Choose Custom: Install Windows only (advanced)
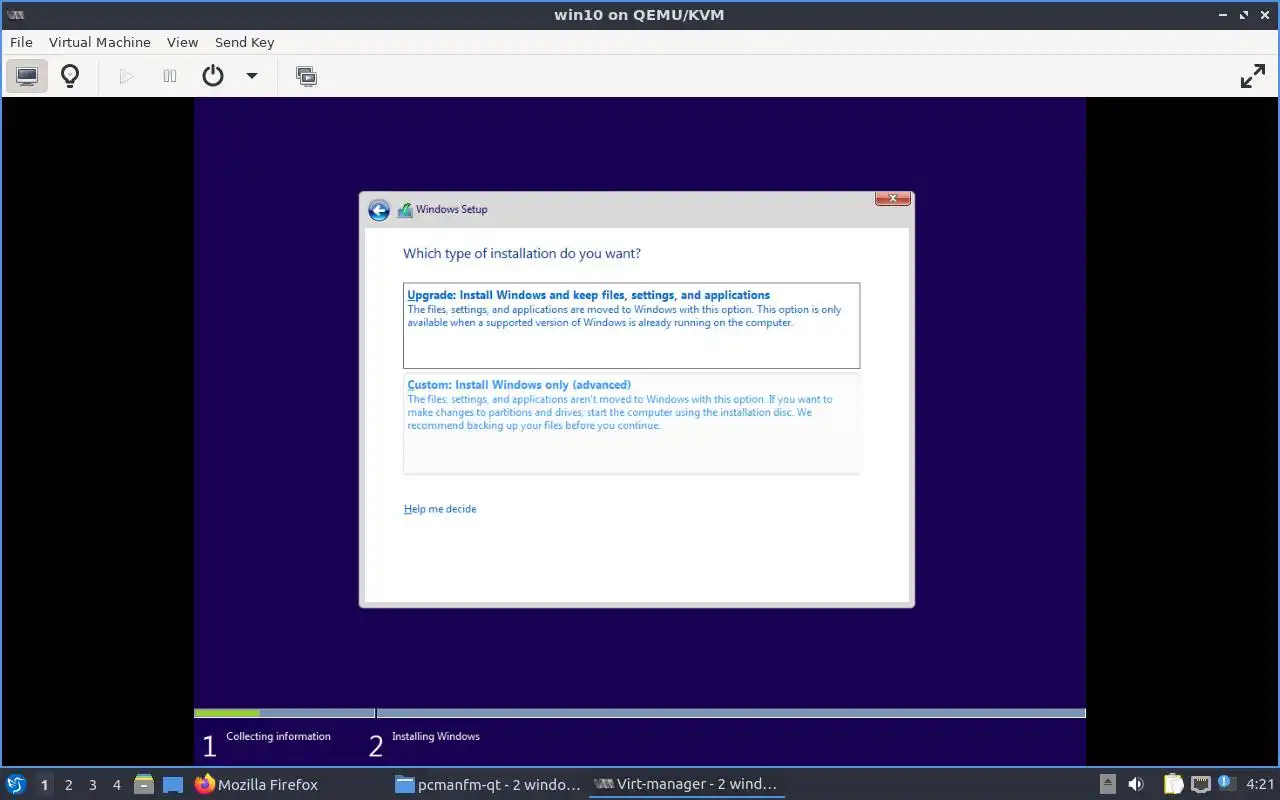 tap(632, 423)
